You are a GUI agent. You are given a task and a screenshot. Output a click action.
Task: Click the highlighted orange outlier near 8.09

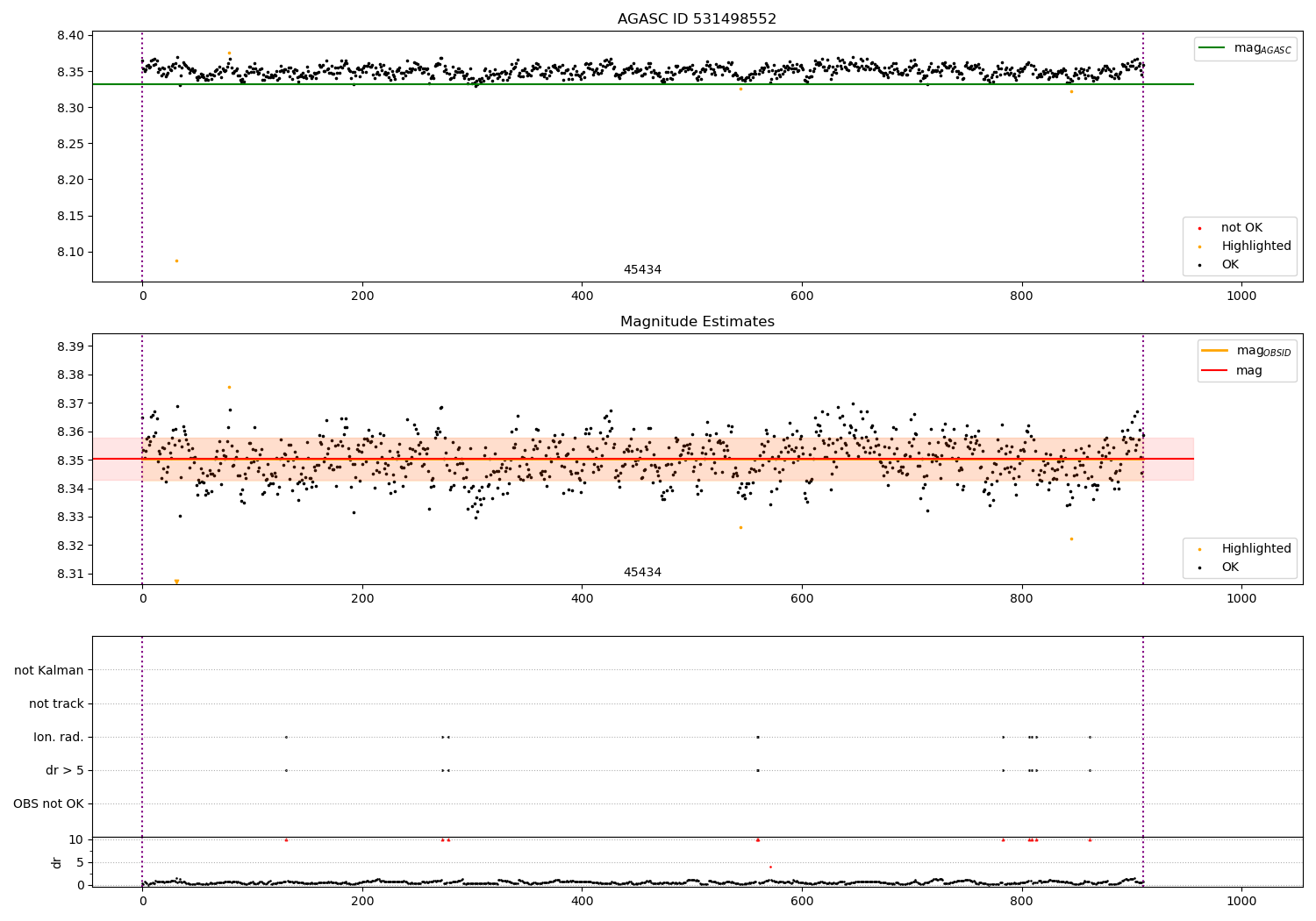coord(176,261)
